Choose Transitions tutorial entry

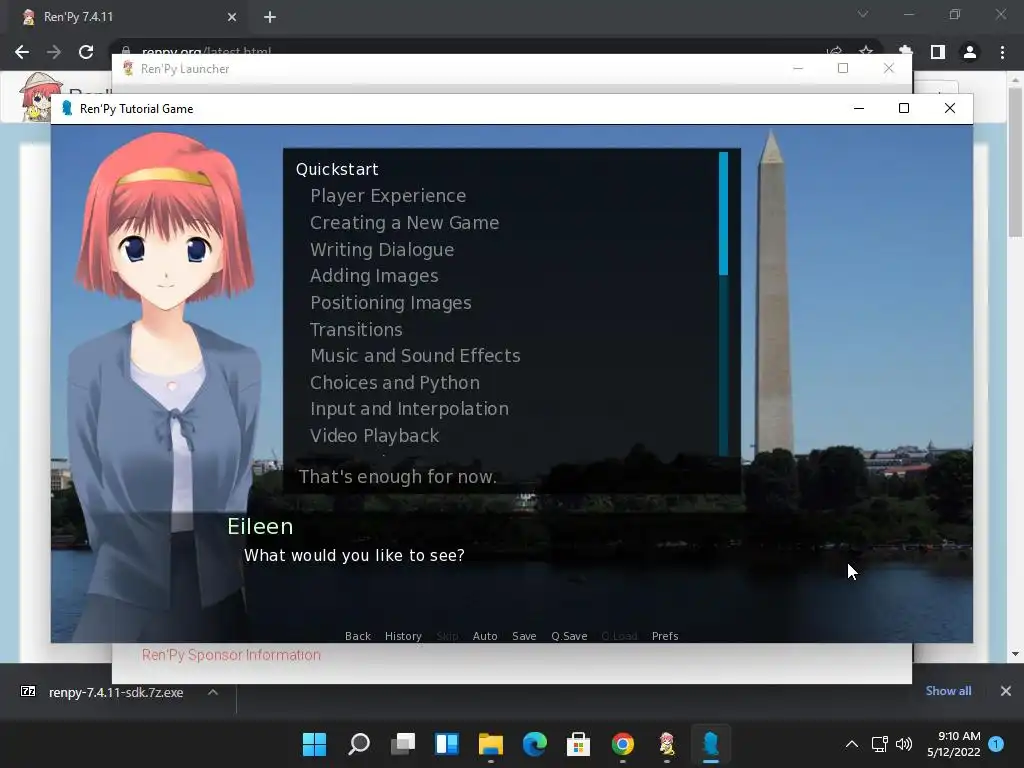click(356, 329)
